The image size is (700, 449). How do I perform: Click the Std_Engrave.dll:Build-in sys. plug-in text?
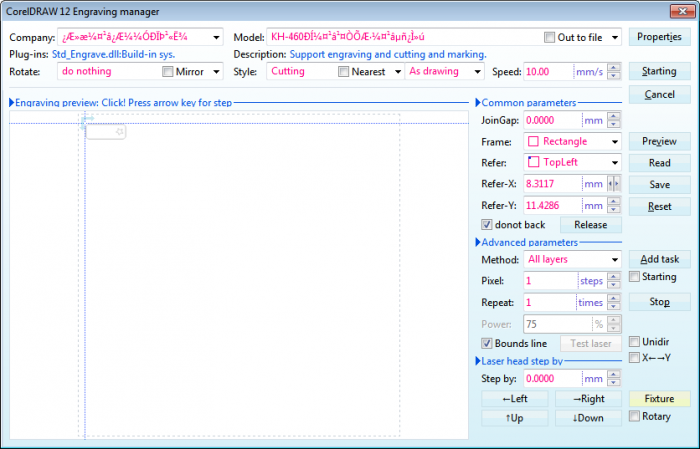point(113,54)
